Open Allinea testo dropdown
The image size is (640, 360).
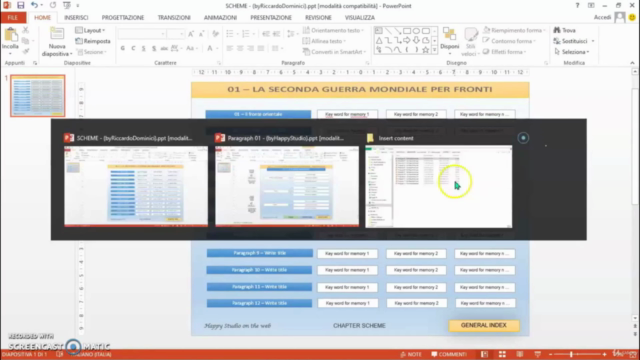click(324, 41)
